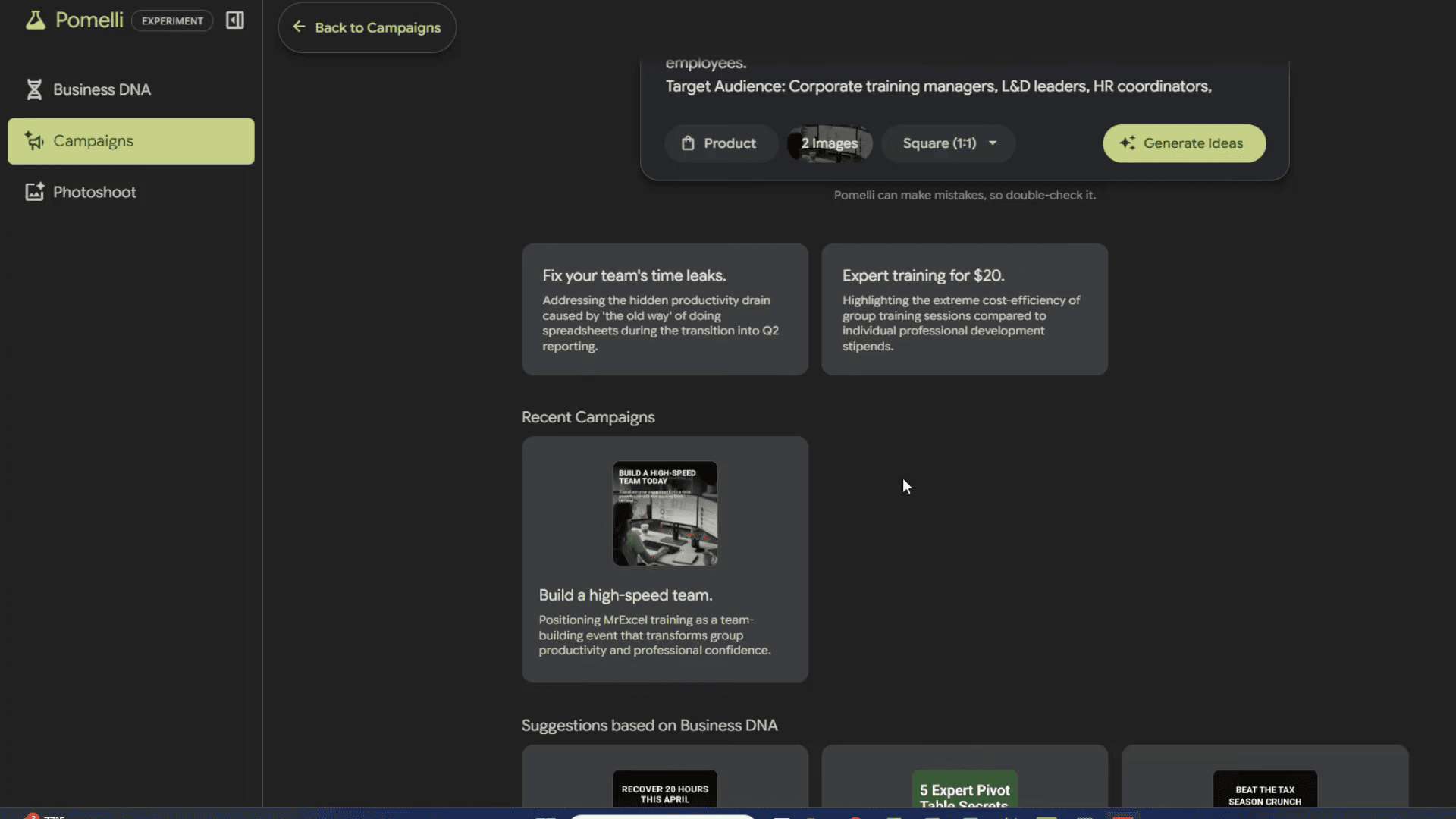Screen dimensions: 1456x819
Task: Select the 'Expert training for $20' idea
Action: tap(965, 309)
